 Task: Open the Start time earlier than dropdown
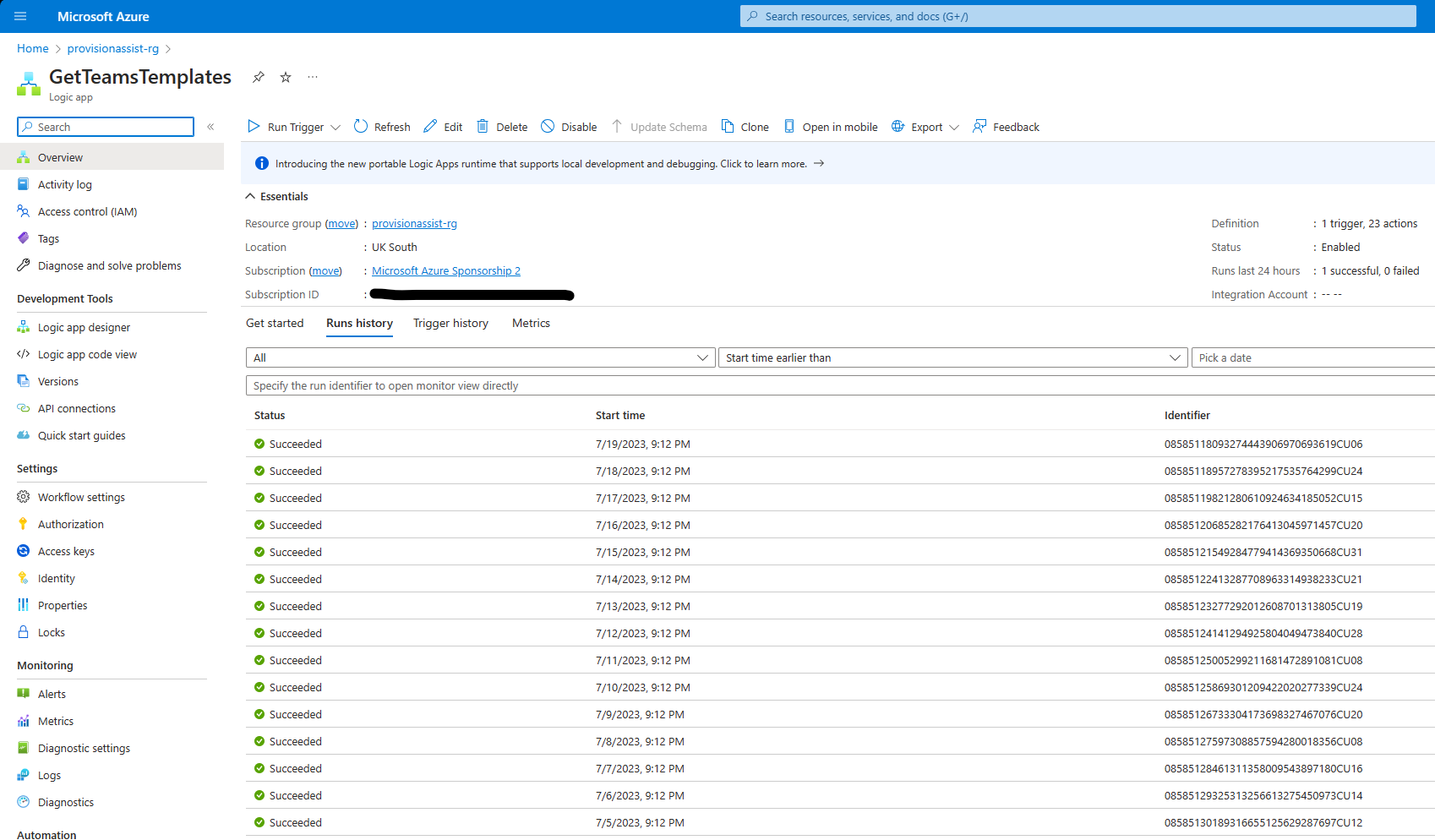point(952,357)
